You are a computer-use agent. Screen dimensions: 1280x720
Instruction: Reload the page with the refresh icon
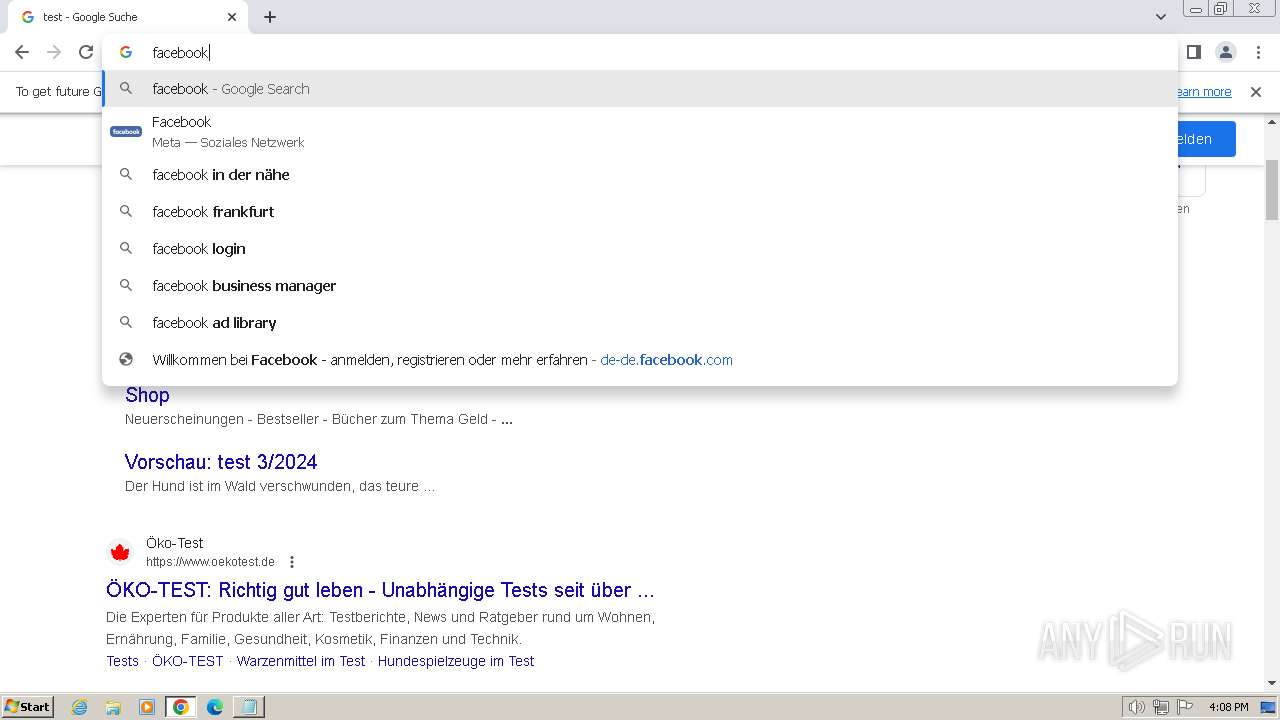[86, 52]
